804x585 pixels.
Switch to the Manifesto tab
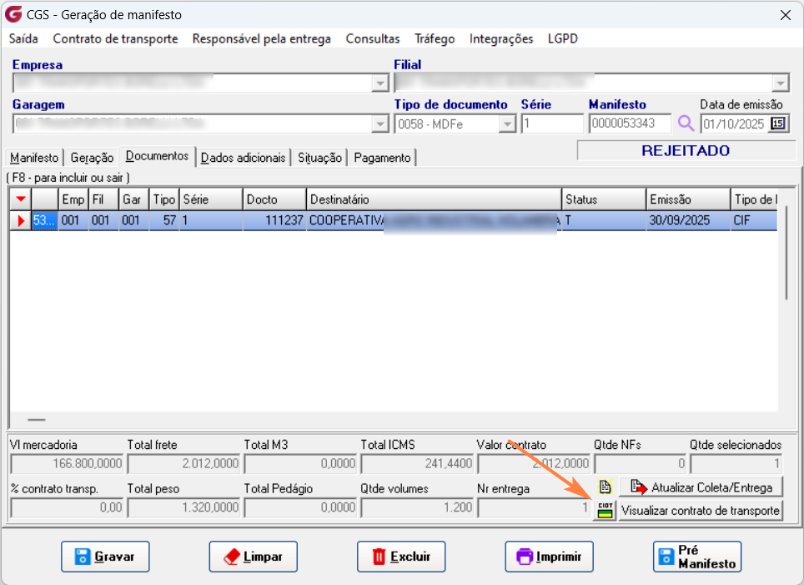point(34,157)
